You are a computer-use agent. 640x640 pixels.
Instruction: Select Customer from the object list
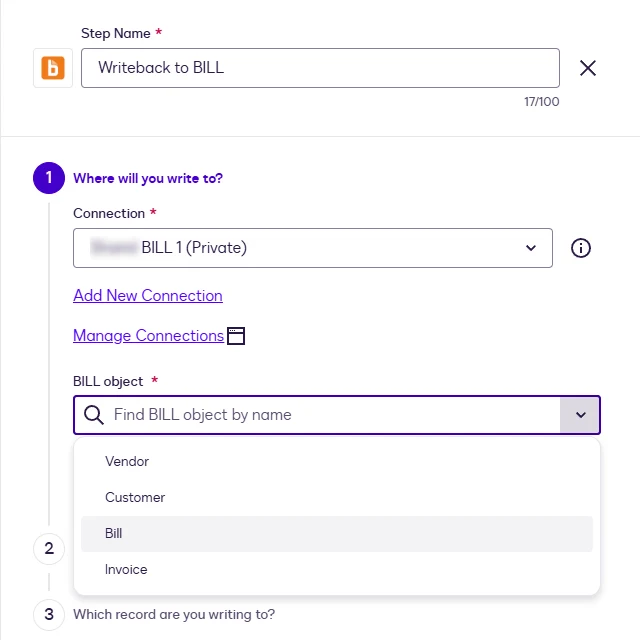[x=337, y=498]
